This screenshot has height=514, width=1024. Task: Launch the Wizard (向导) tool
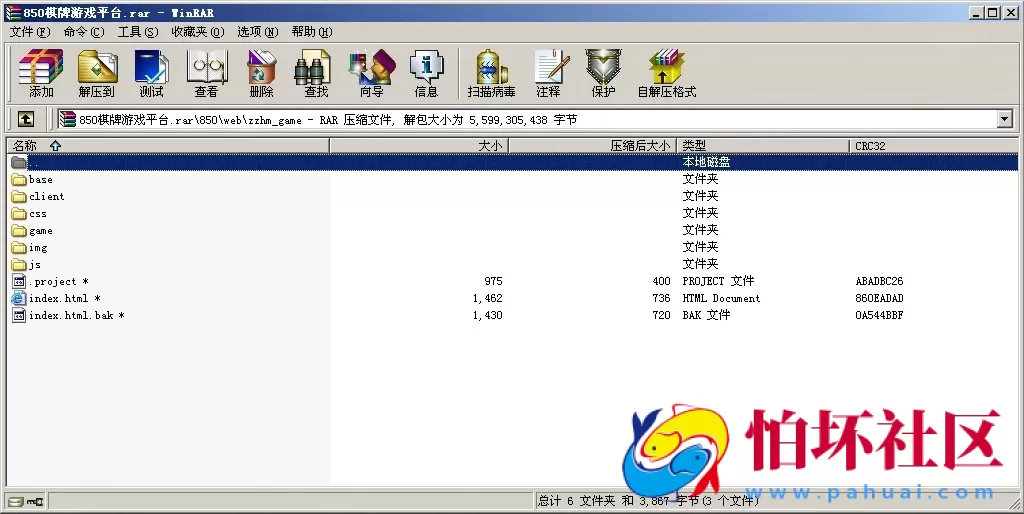click(371, 73)
